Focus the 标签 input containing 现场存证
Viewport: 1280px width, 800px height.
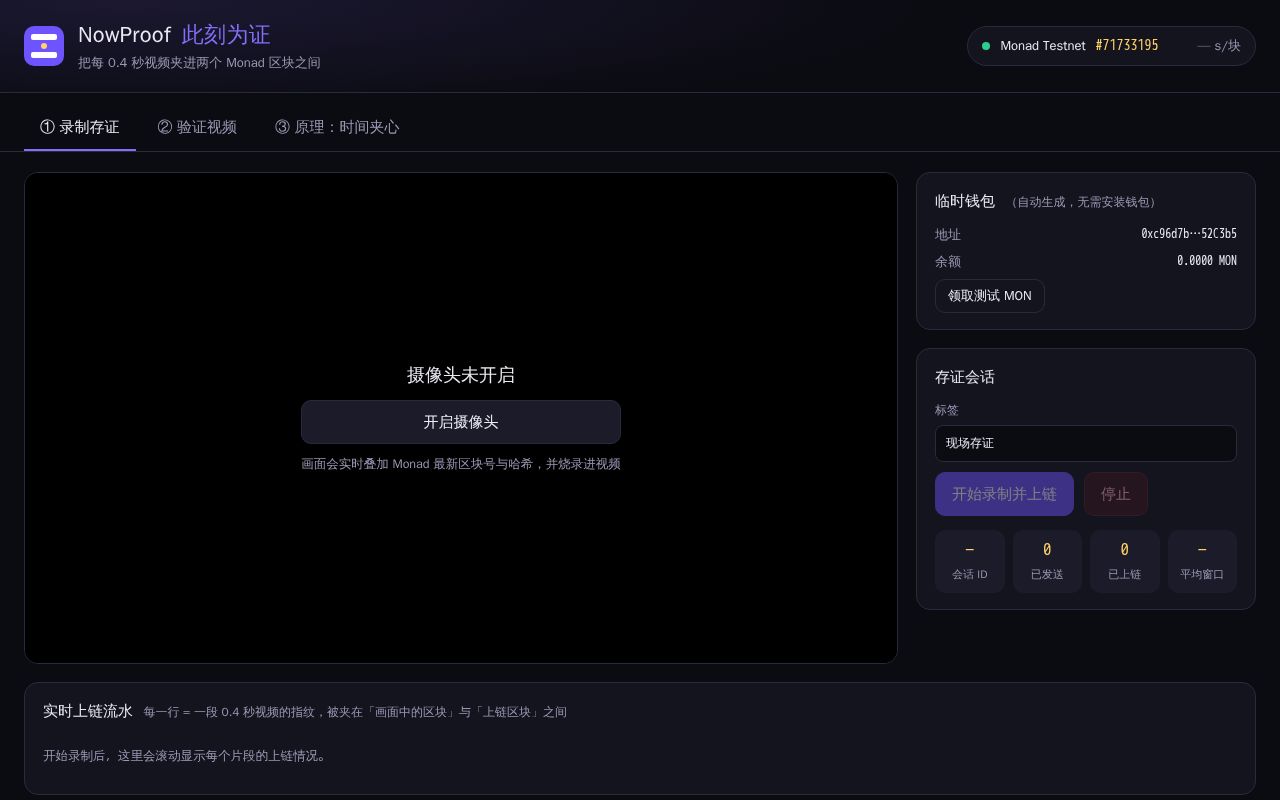[x=1086, y=443]
